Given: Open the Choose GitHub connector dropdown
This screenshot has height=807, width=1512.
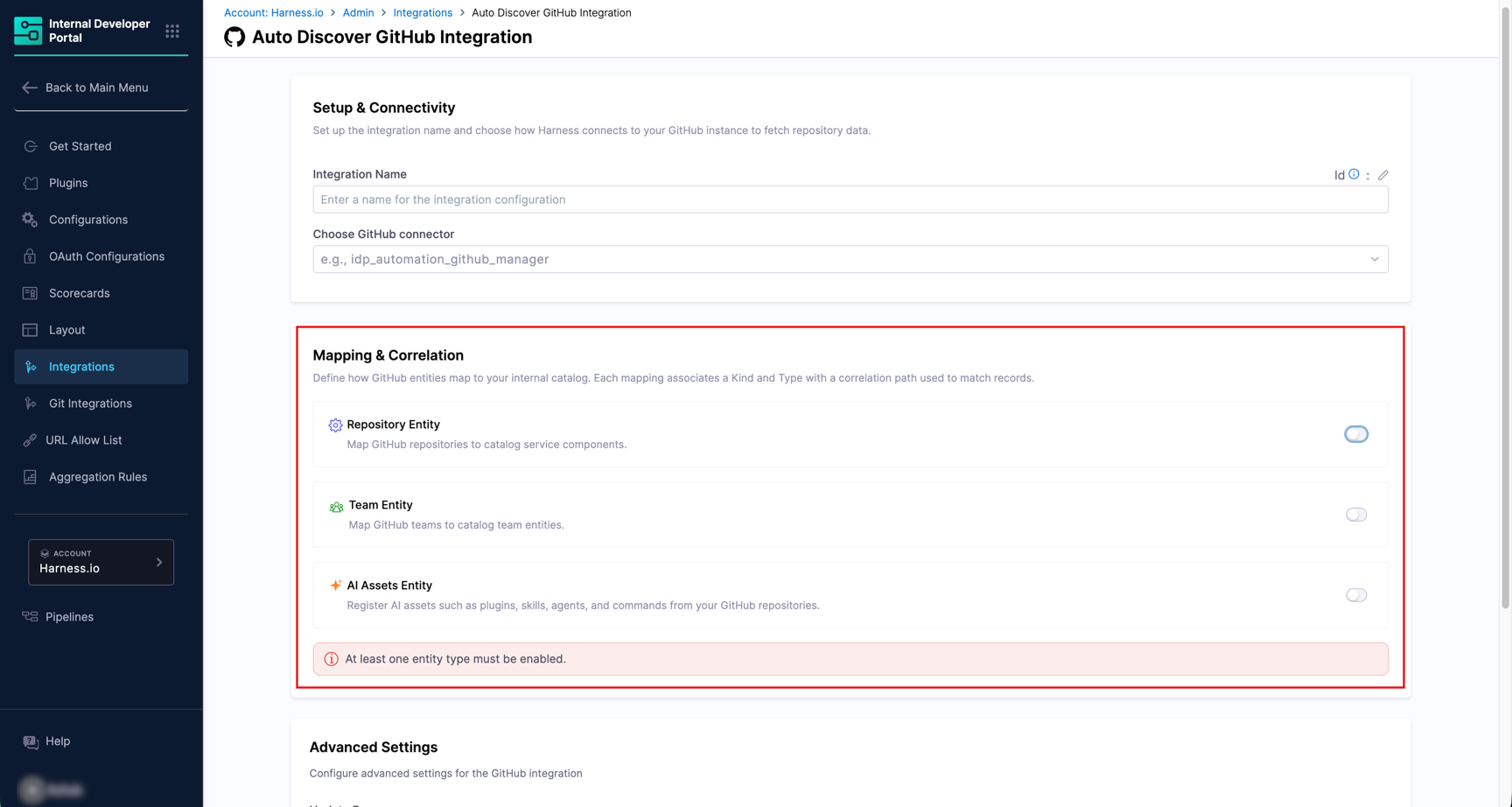Looking at the screenshot, I should click(x=840, y=259).
